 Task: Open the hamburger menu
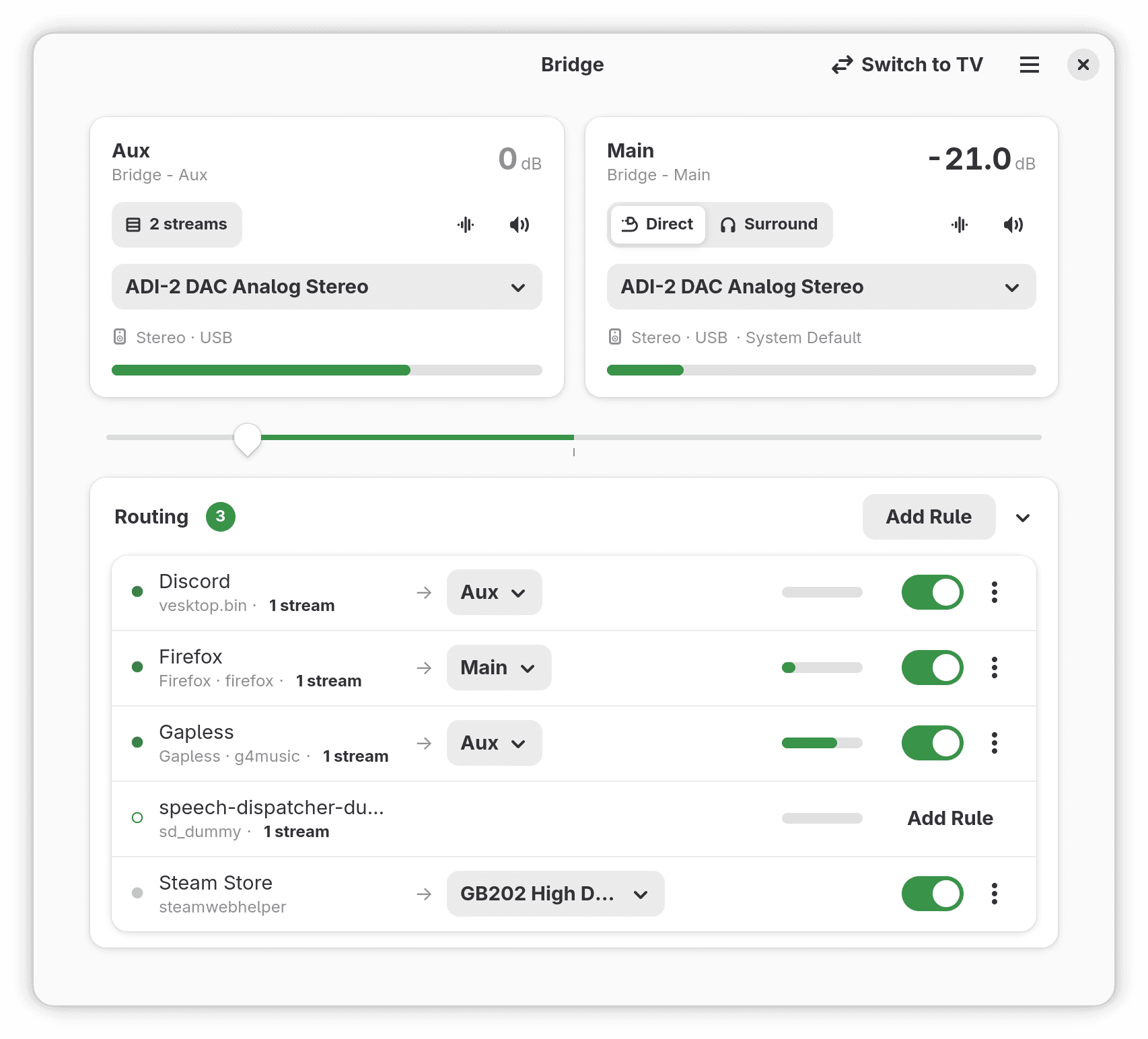(x=1029, y=65)
